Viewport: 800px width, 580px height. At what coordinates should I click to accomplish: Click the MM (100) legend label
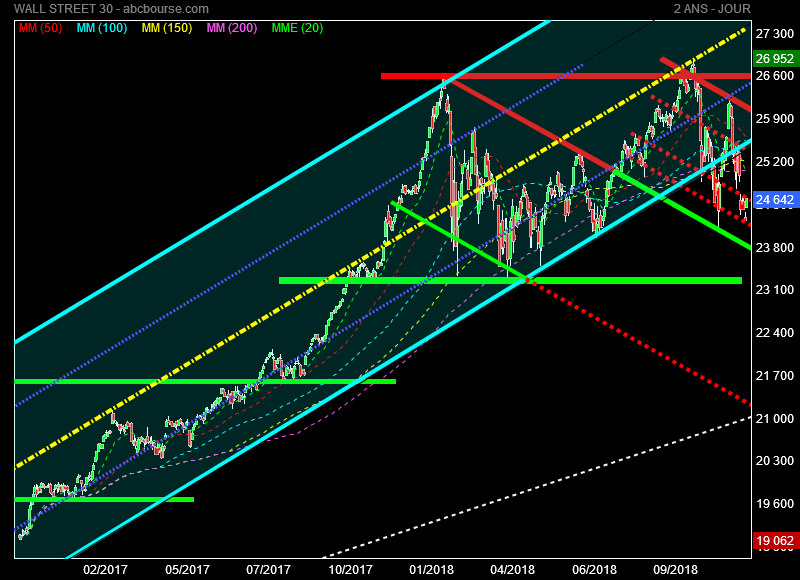[102, 28]
